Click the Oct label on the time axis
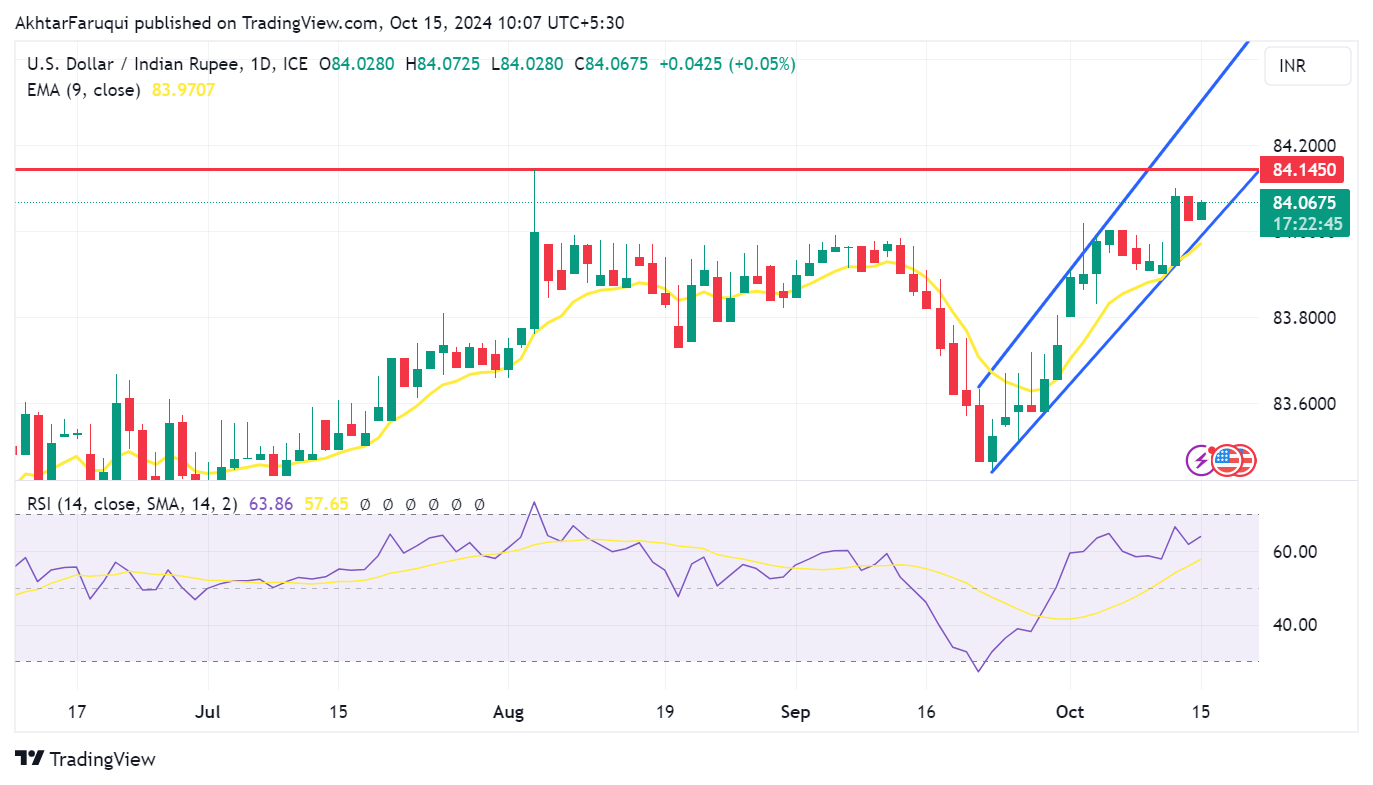 point(1070,712)
